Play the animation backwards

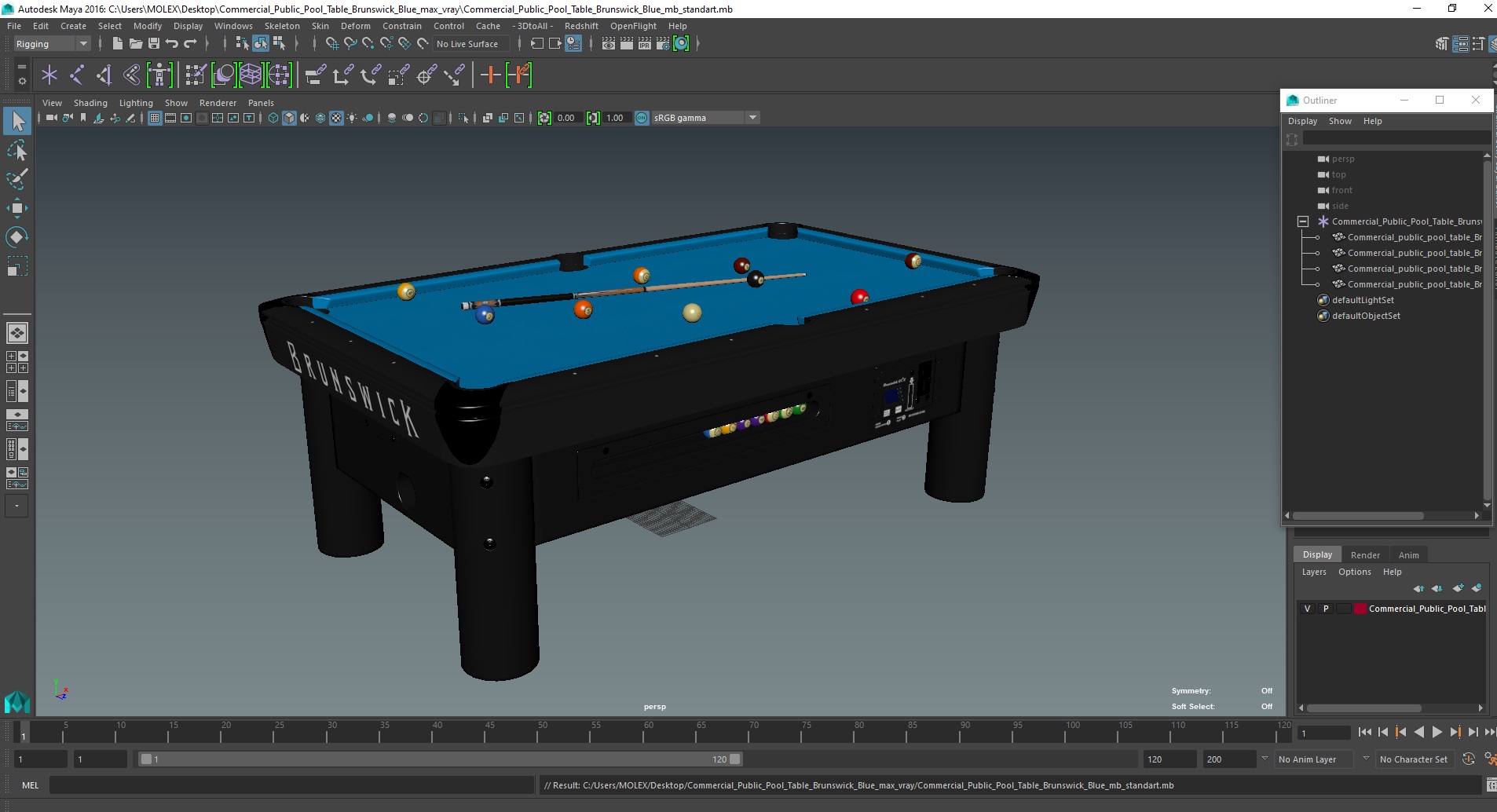pyautogui.click(x=1418, y=732)
